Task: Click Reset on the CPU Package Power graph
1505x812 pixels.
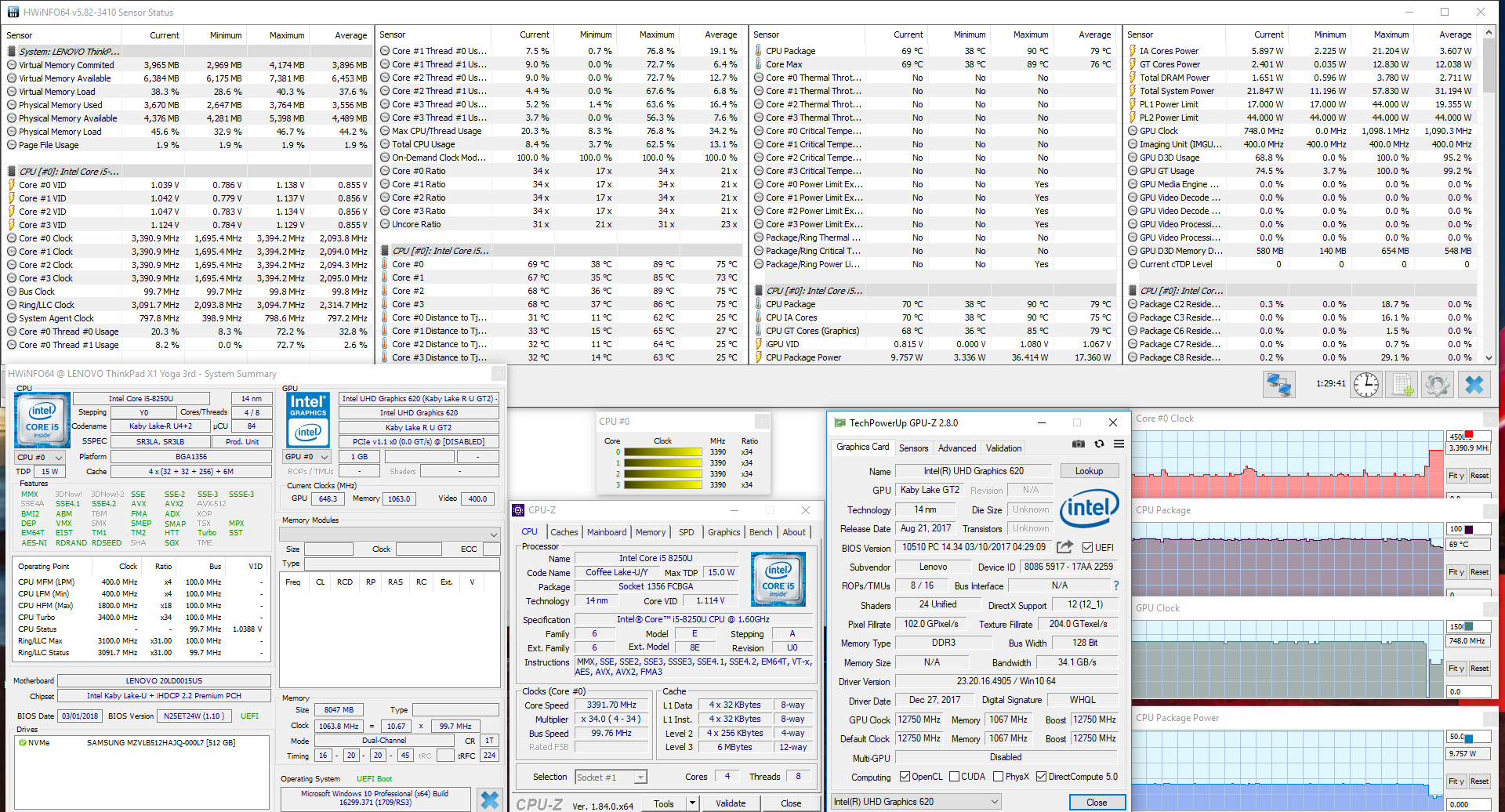Action: click(x=1479, y=781)
